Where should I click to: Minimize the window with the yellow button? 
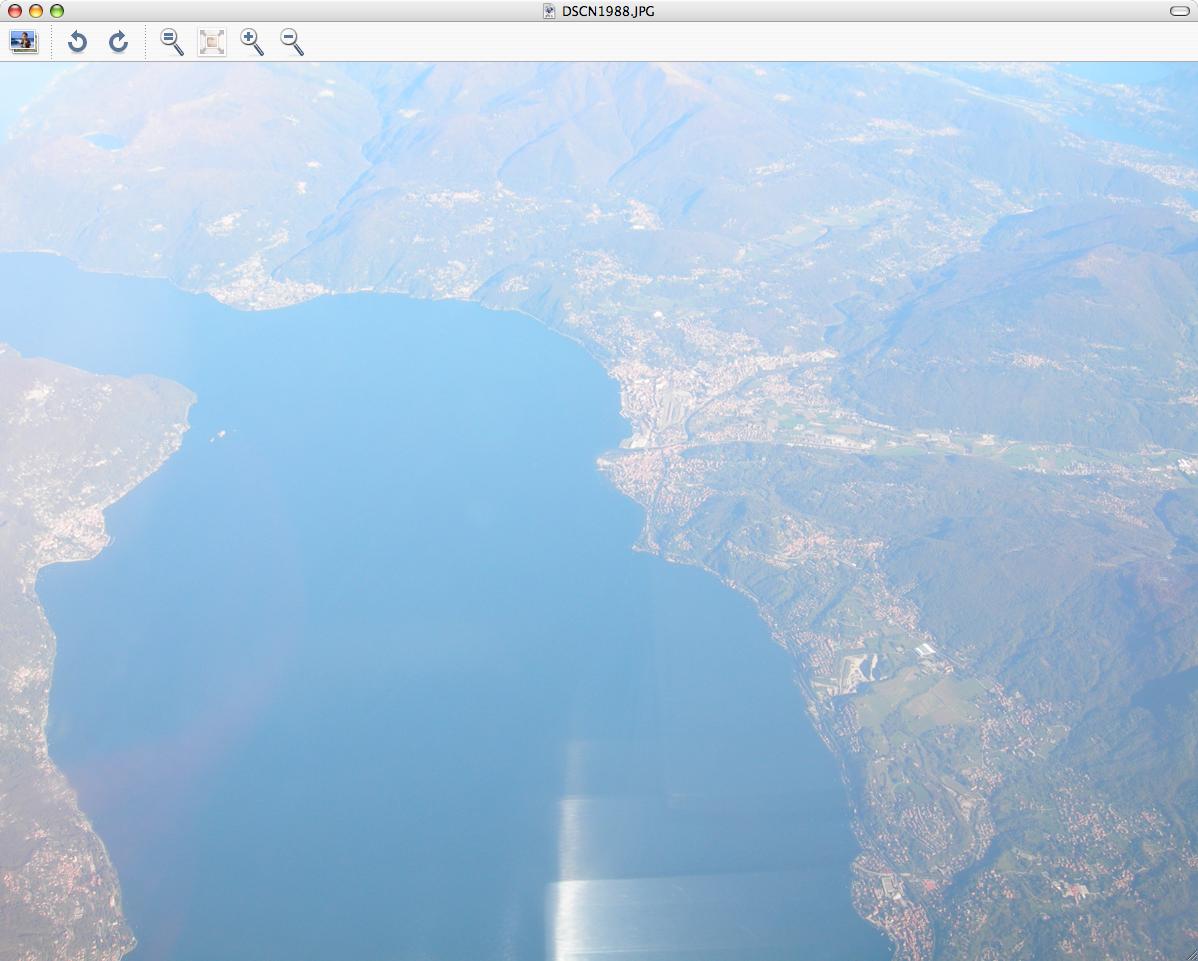pos(35,11)
